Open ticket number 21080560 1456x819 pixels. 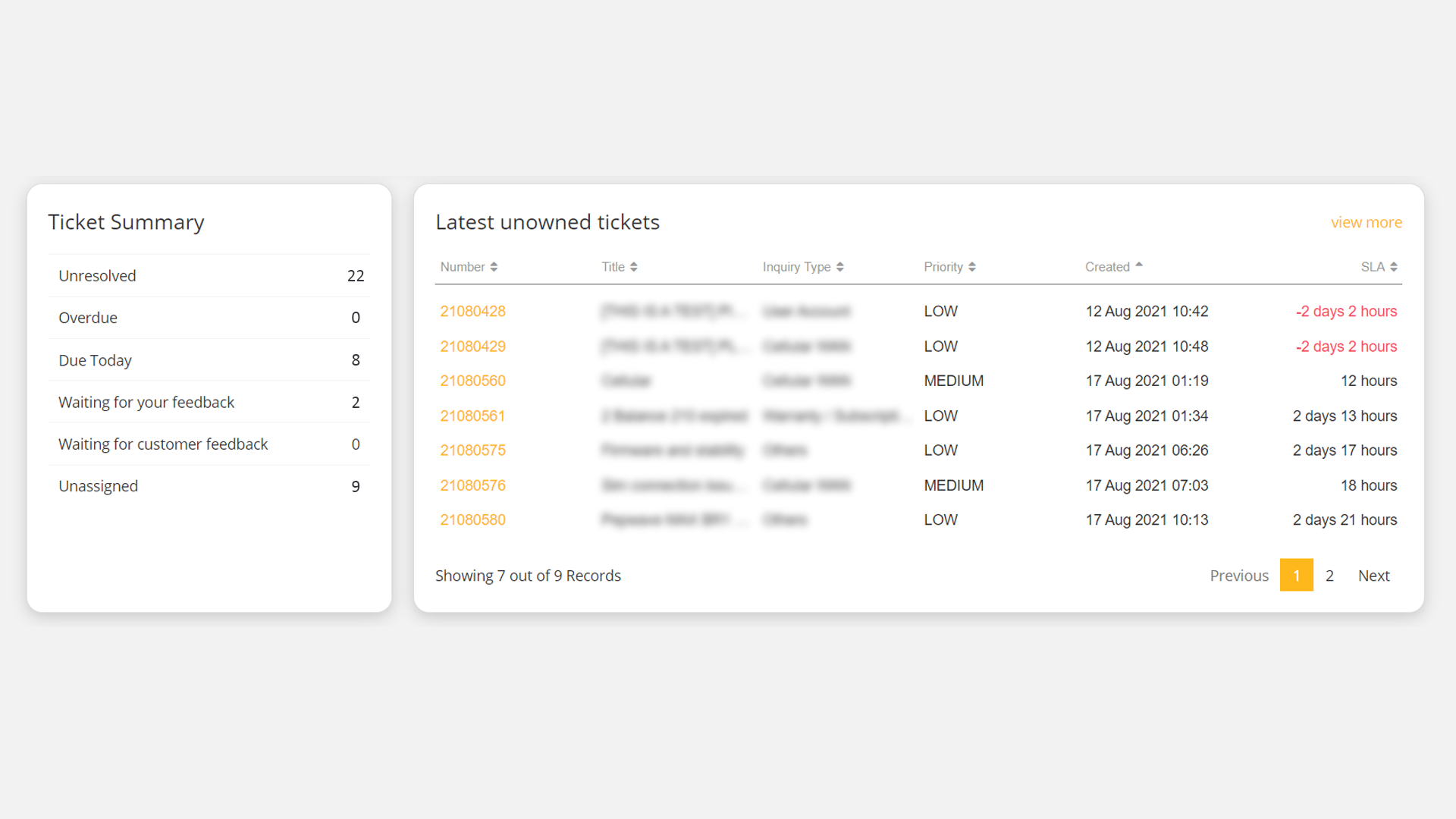(472, 381)
